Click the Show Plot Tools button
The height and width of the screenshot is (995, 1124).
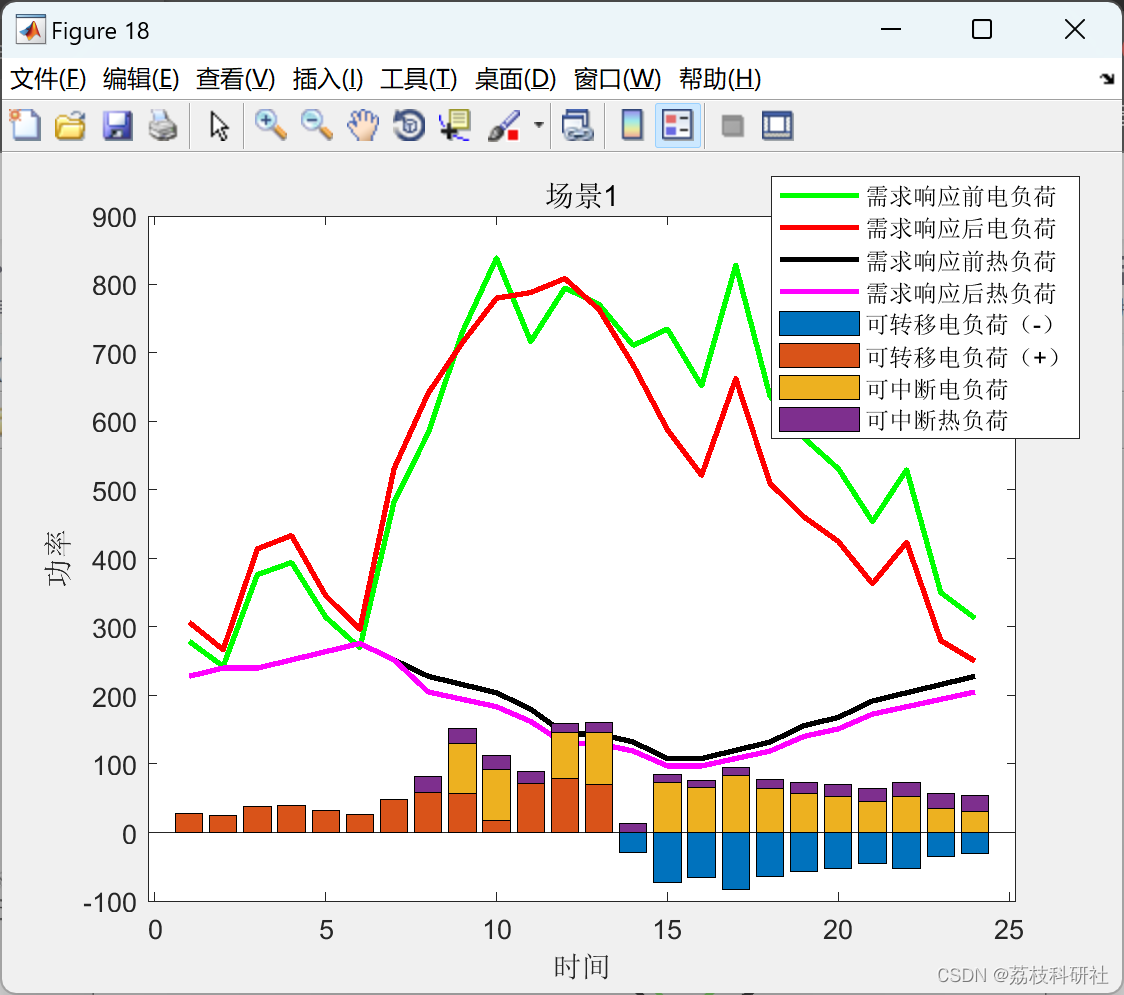[778, 125]
